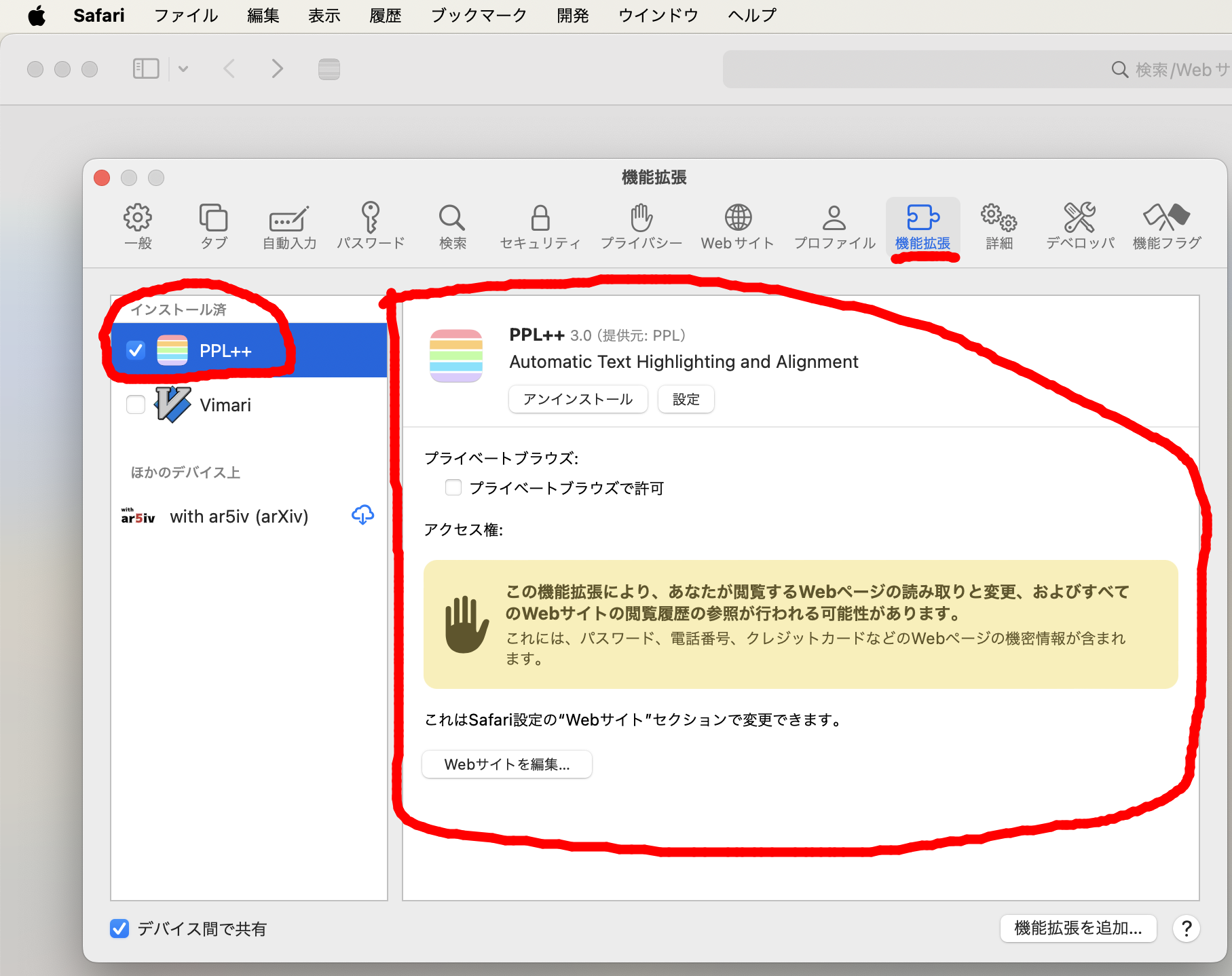Open the タブ (Tabs) settings tab
This screenshot has width=1232, height=976.
[x=213, y=227]
